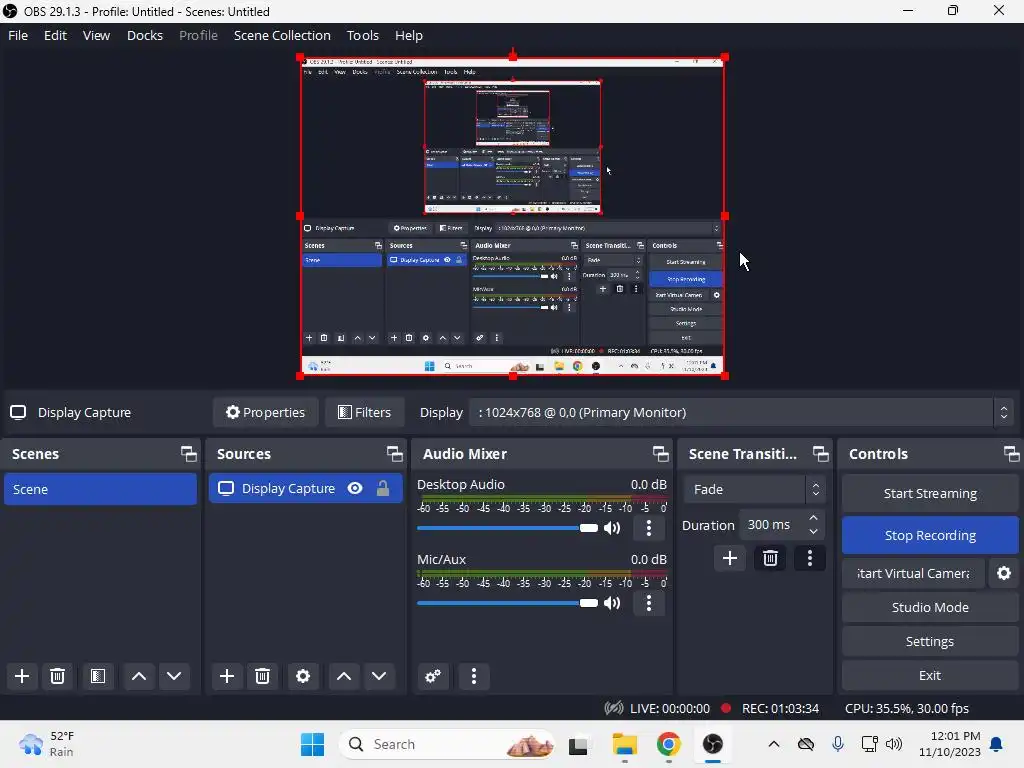Open source properties gear in Sources panel
Image resolution: width=1024 pixels, height=768 pixels.
(x=303, y=676)
